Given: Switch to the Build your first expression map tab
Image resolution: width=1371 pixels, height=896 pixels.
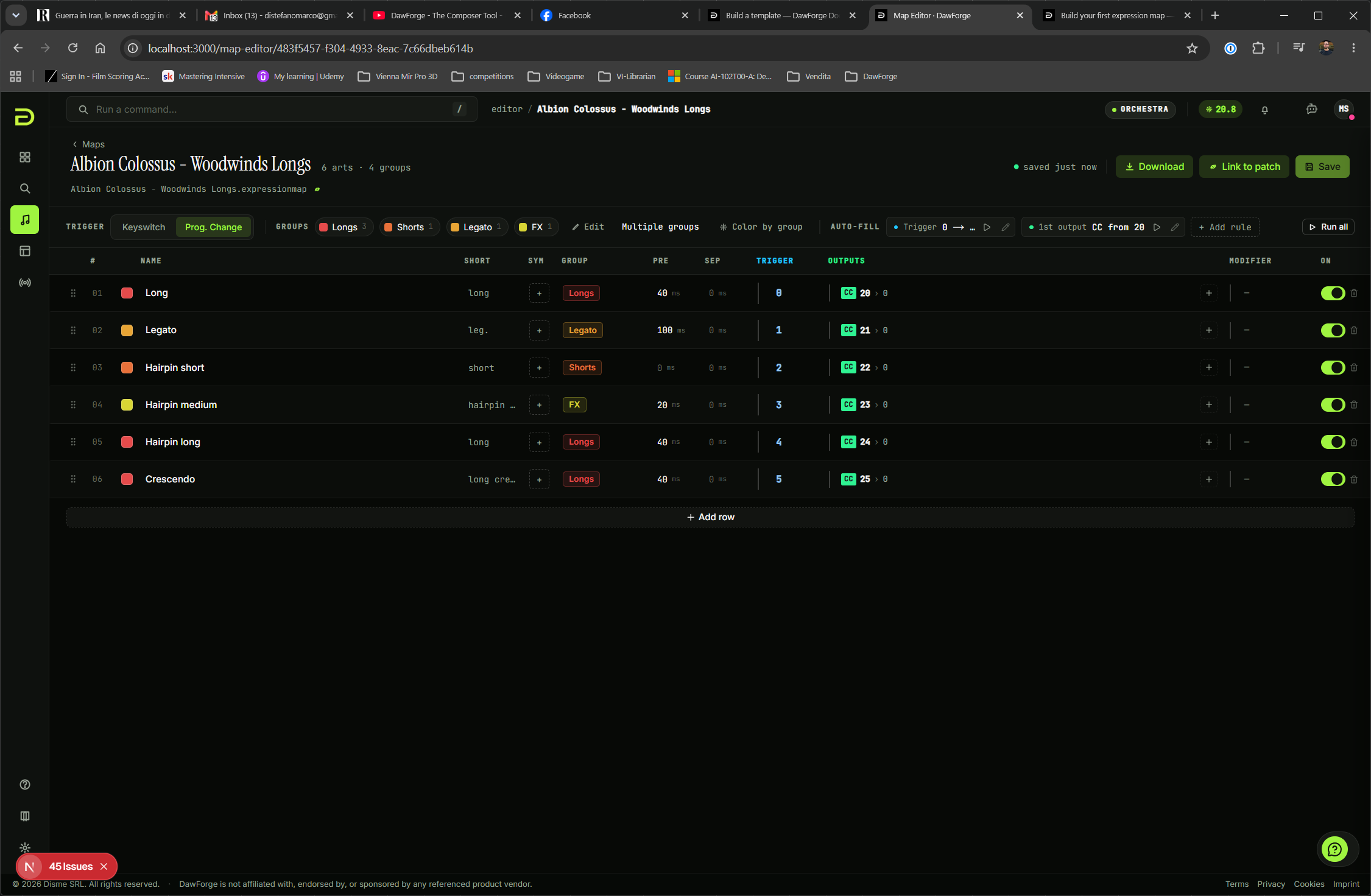Looking at the screenshot, I should (1116, 16).
